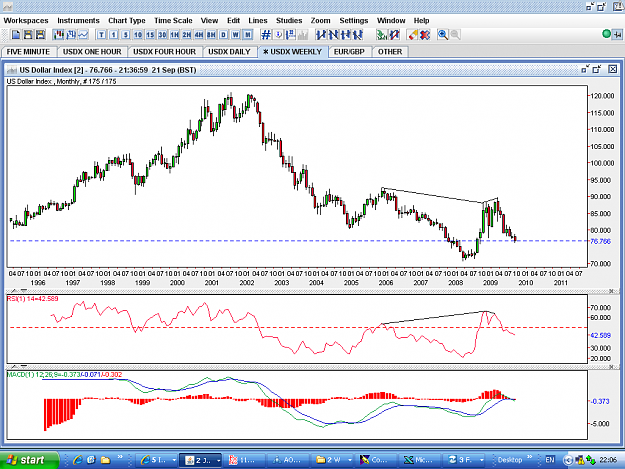Set timescale to 30 minutes

(162, 35)
